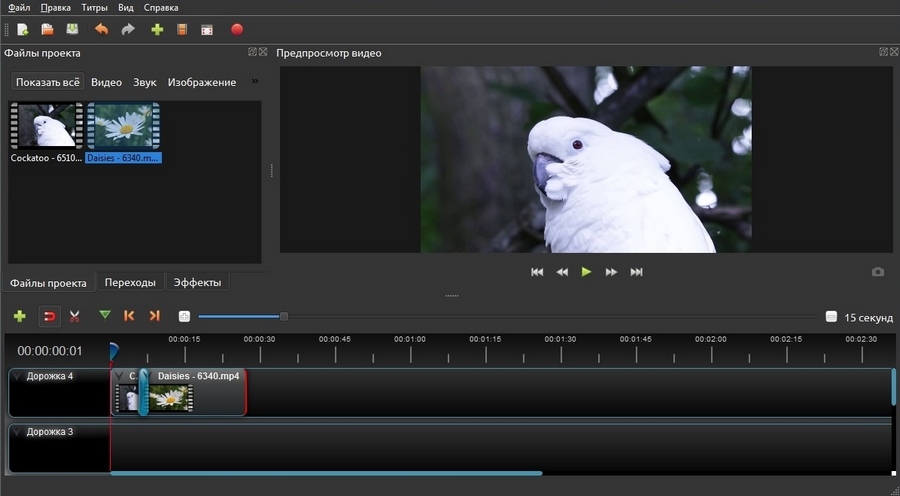This screenshot has width=900, height=496.
Task: Select the Daisies - 6340.mp4 timeline clip
Action: (x=197, y=392)
